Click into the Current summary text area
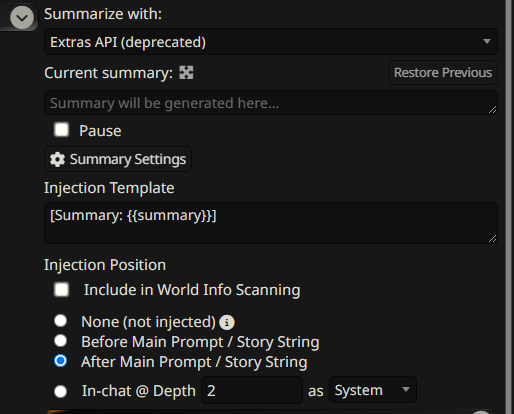514x414 pixels. 271,103
